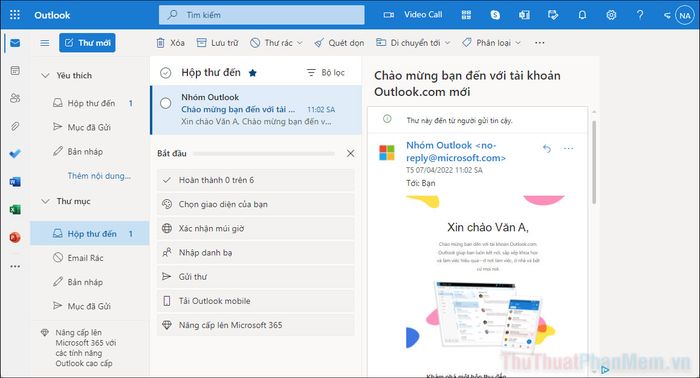Open more actions on the email header
This screenshot has height=378, width=700.
(x=568, y=149)
